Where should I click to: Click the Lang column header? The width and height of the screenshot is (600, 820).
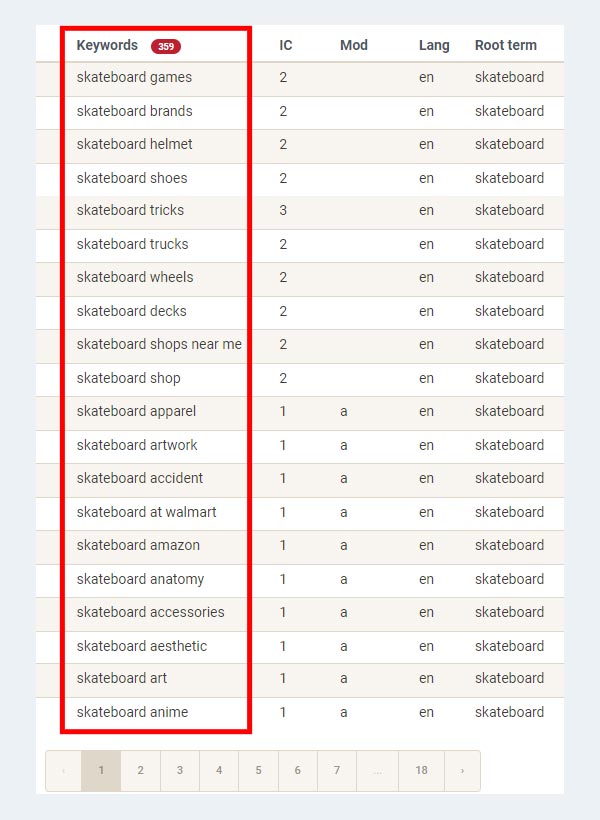pos(434,46)
